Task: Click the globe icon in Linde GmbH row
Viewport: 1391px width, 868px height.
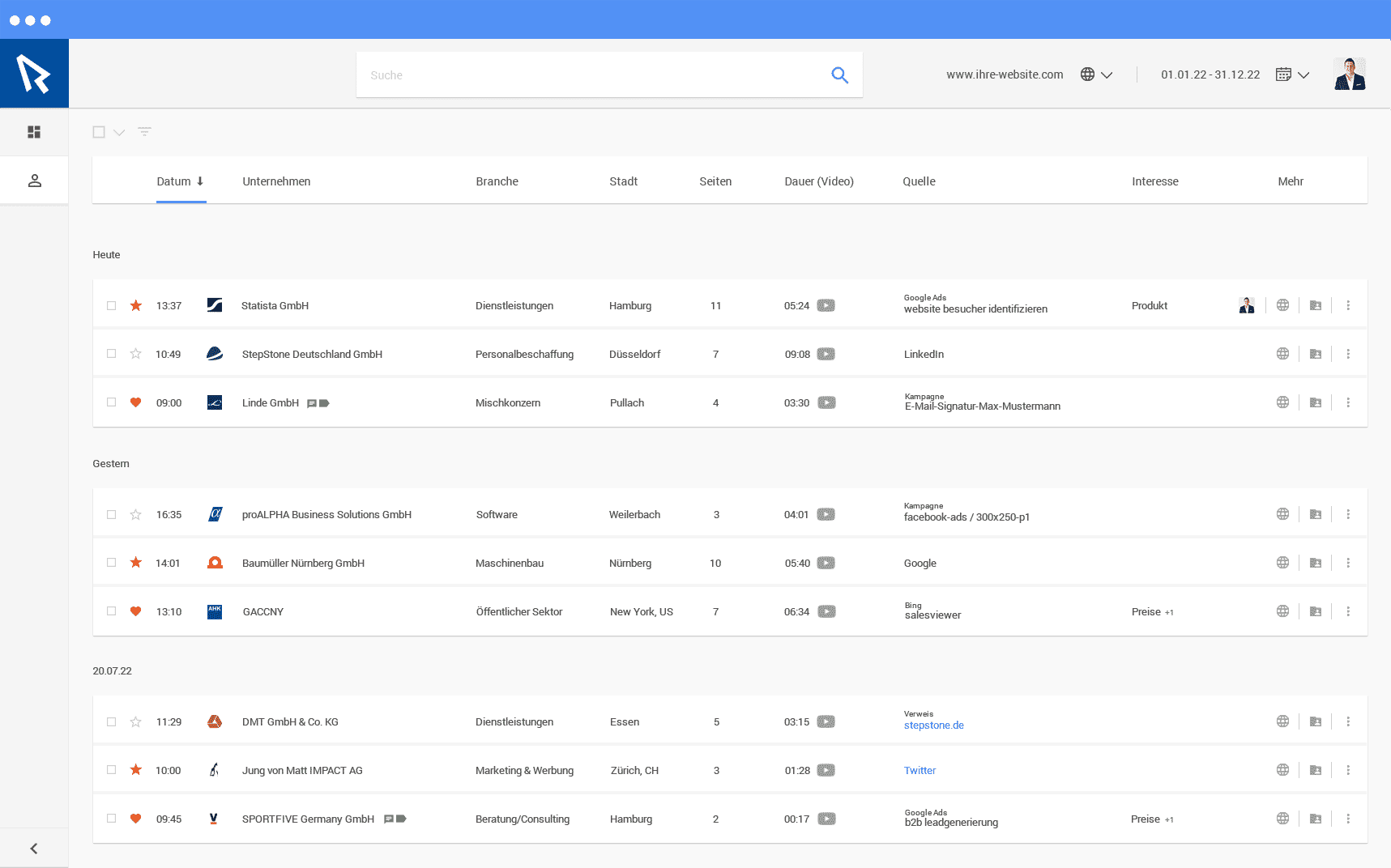Action: [1282, 402]
